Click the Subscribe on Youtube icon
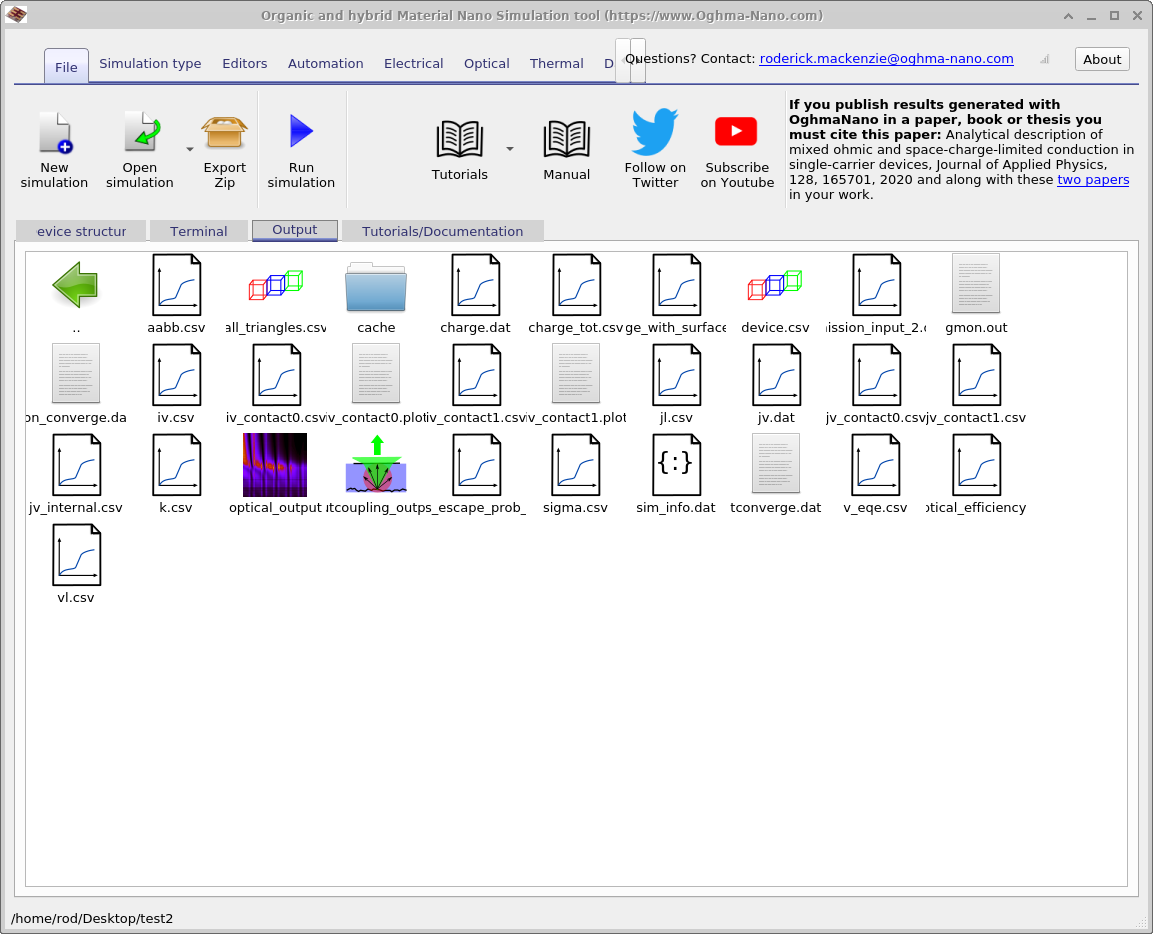The image size is (1153, 934). 736,132
